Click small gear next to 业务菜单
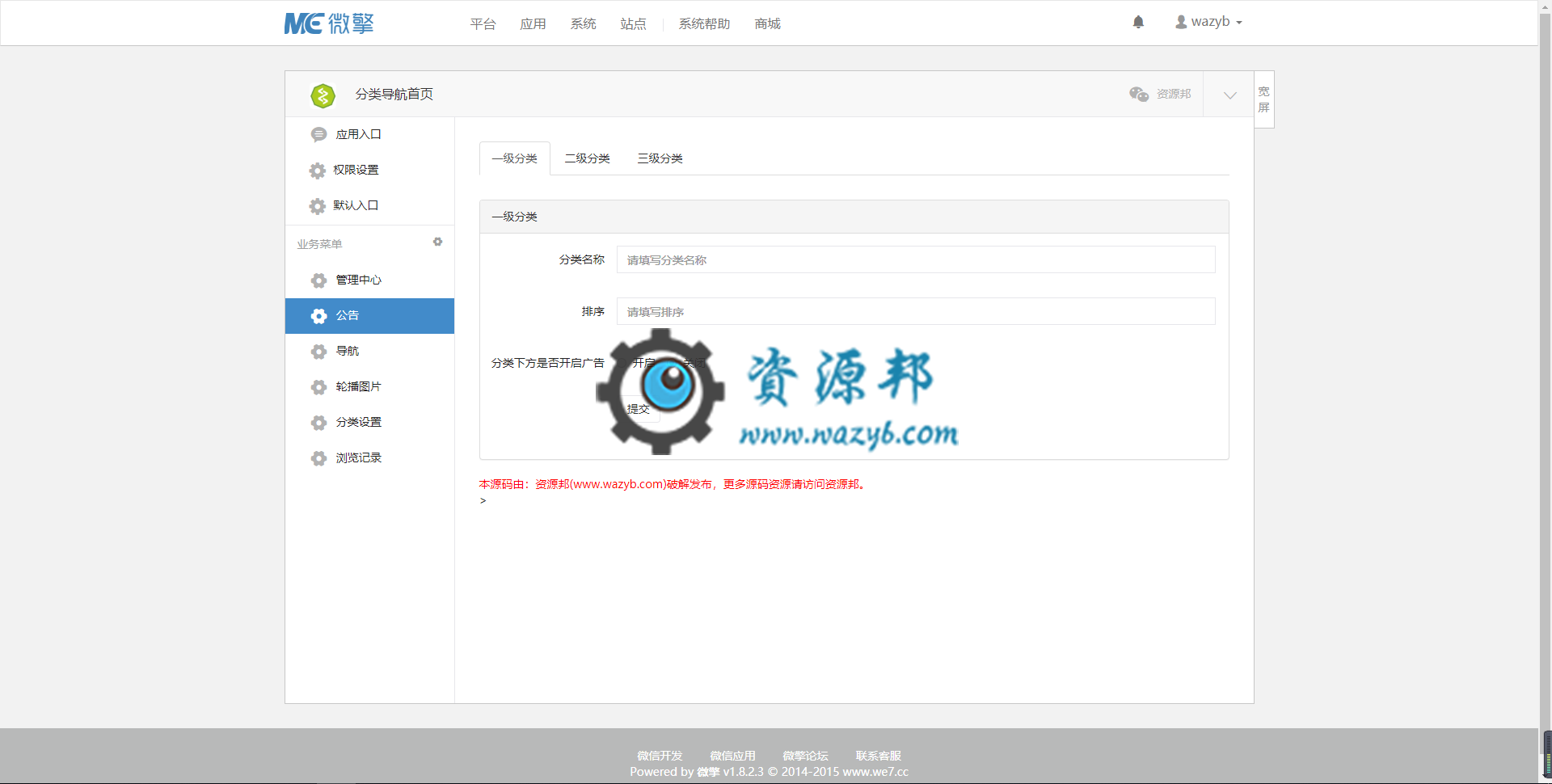Image resolution: width=1552 pixels, height=784 pixels. [437, 242]
